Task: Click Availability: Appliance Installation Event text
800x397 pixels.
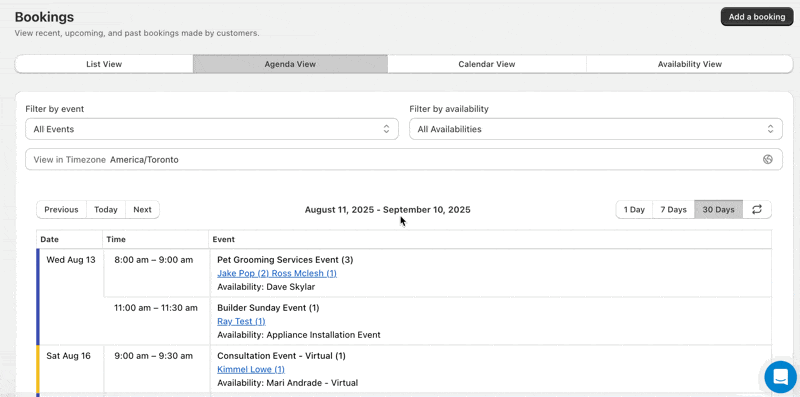Action: click(x=299, y=335)
